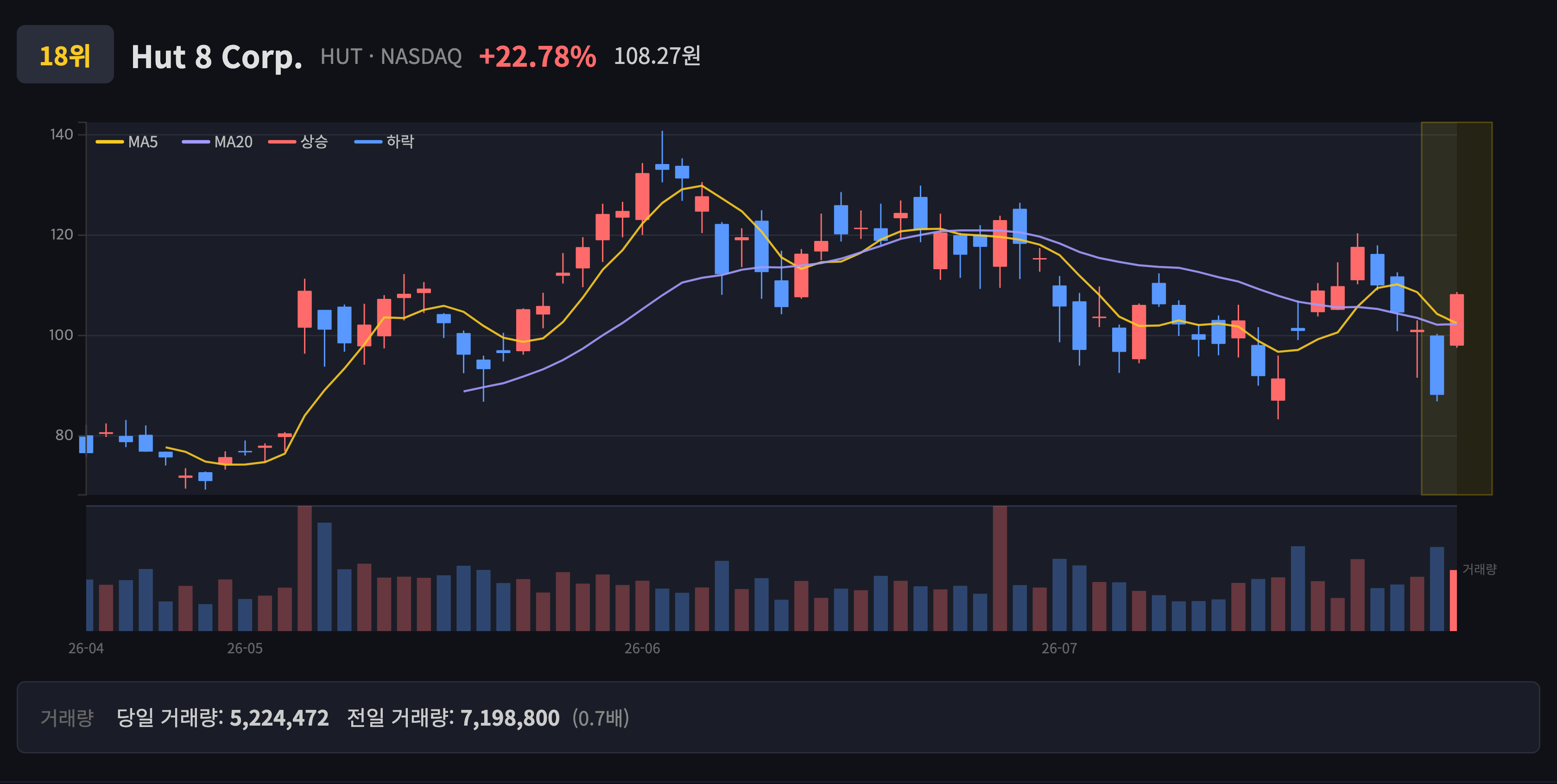The width and height of the screenshot is (1557, 784).
Task: Click the 140 y-axis price label
Action: click(62, 134)
